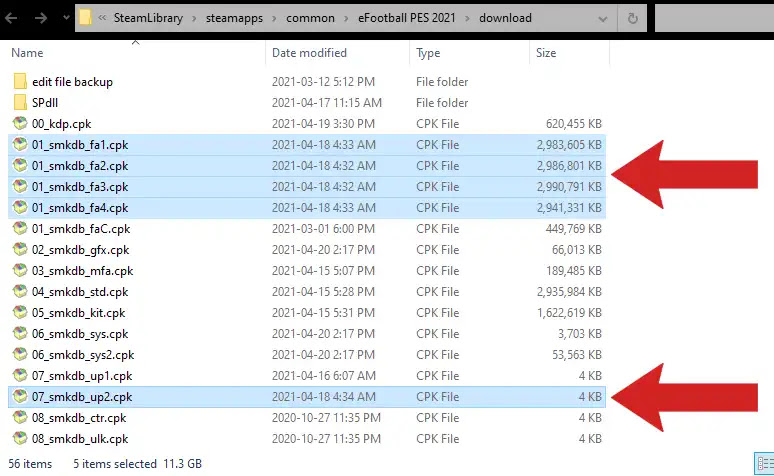
Task: Navigate to steamapps in the breadcrumb
Action: tap(234, 18)
